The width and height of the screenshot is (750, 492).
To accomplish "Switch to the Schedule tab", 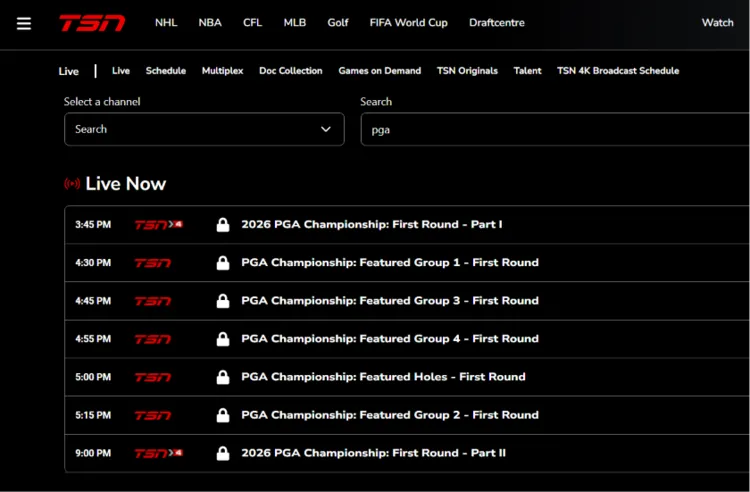I will (x=165, y=71).
